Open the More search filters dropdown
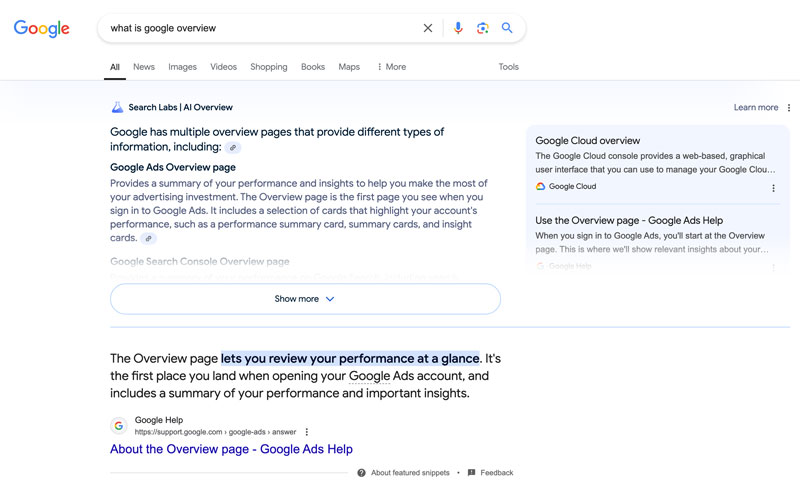800x485 pixels. [x=391, y=67]
